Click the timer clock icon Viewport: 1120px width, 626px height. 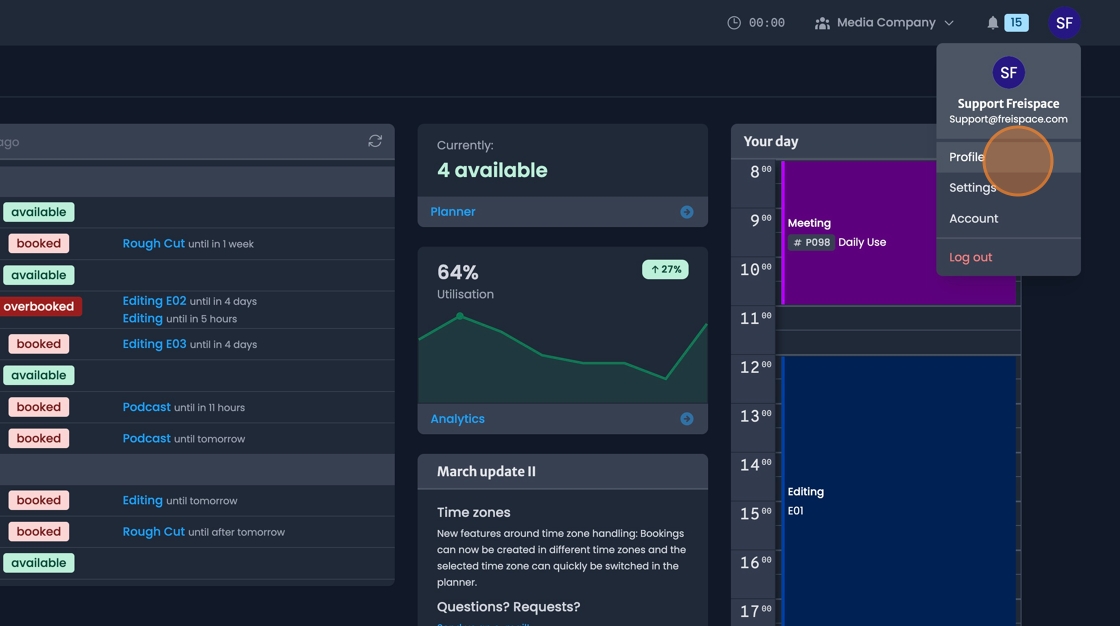734,23
